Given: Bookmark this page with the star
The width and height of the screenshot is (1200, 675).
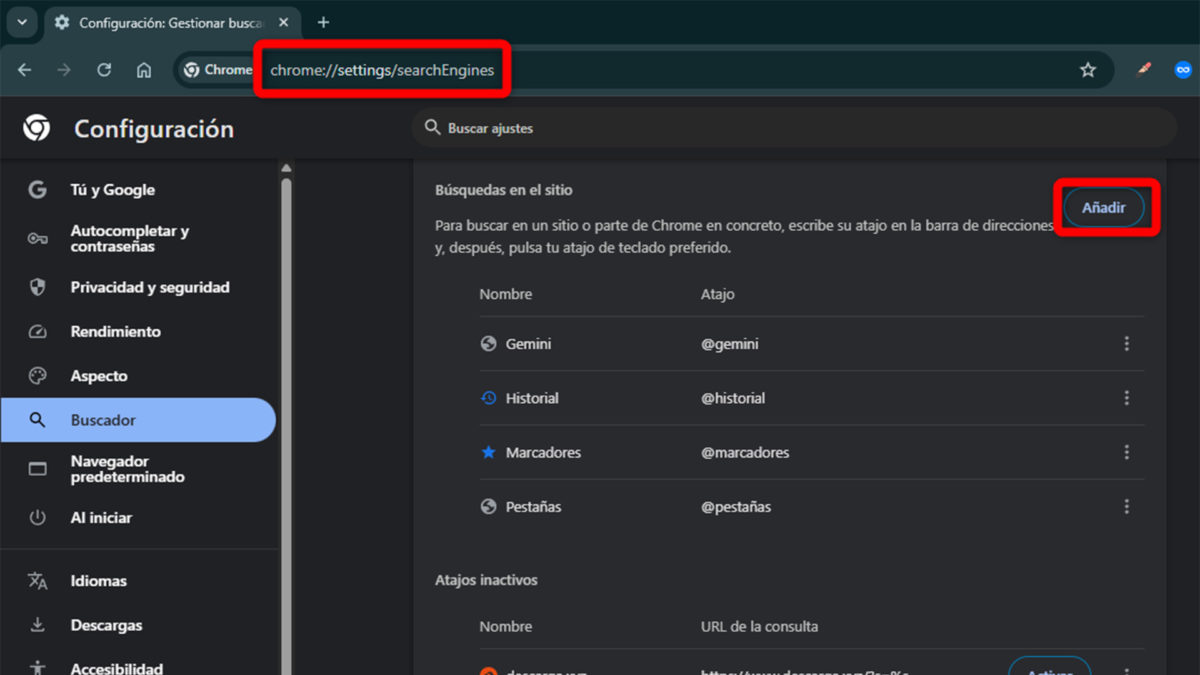Looking at the screenshot, I should (1088, 70).
